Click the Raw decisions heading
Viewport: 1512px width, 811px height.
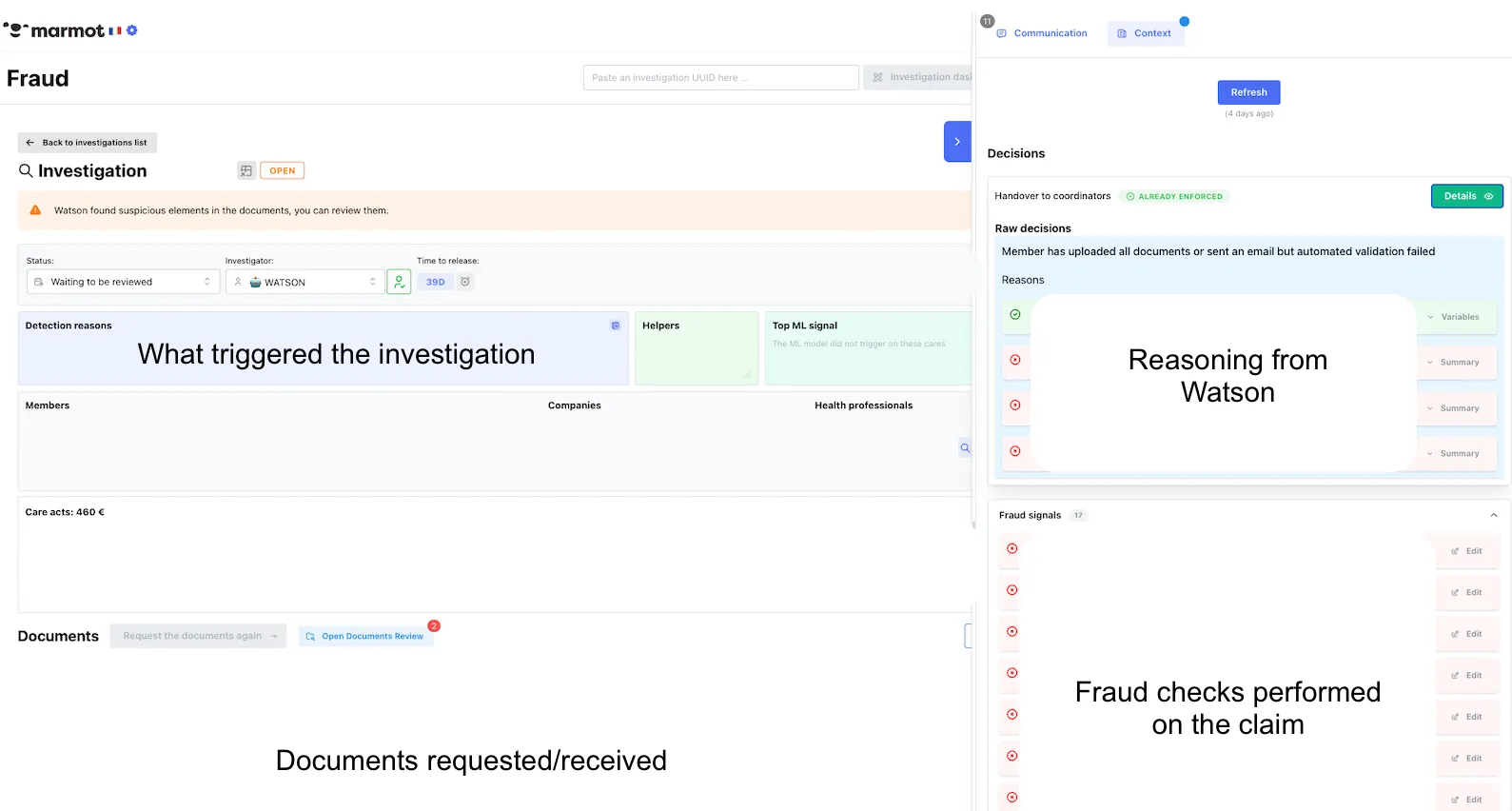point(1033,228)
